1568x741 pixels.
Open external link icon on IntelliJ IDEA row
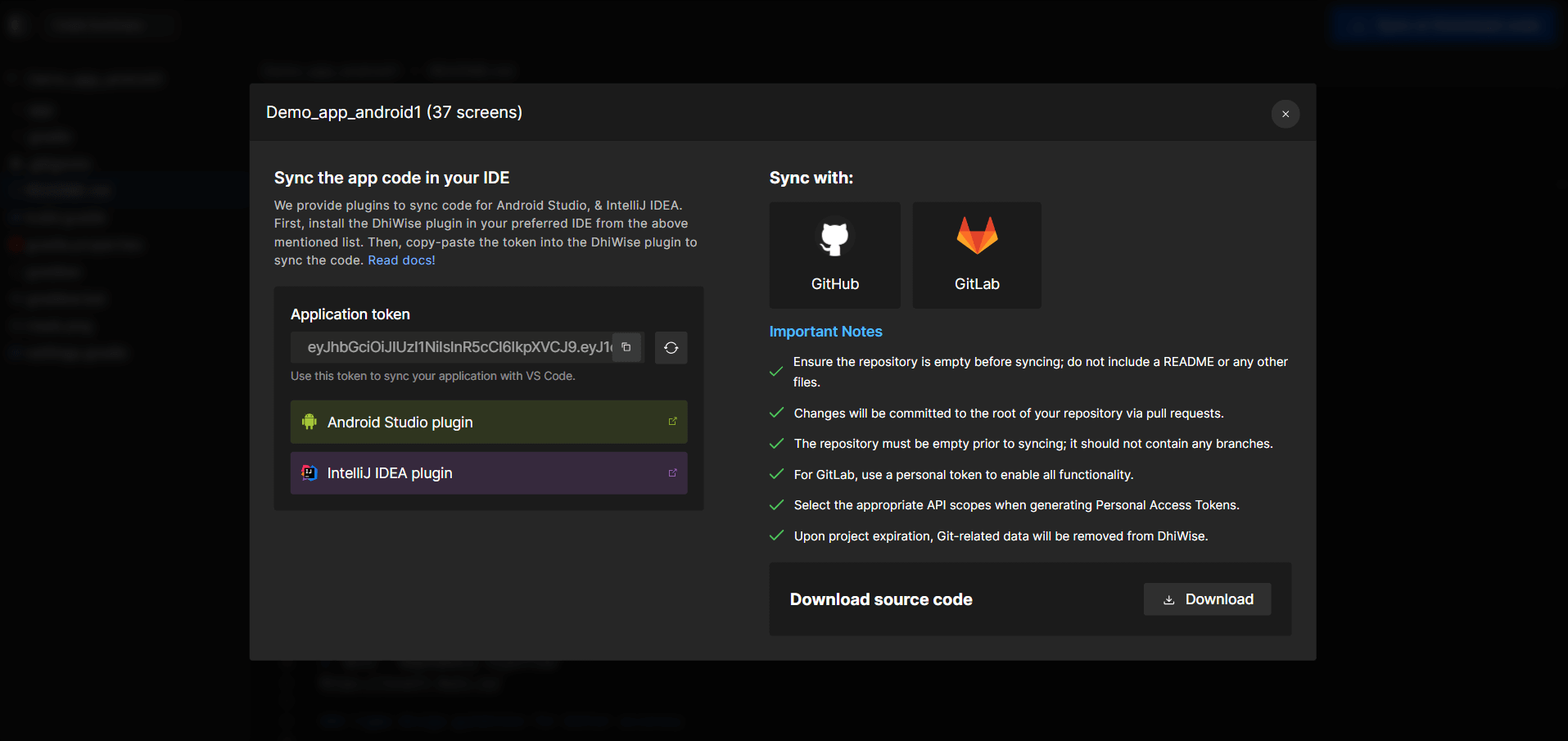click(672, 472)
